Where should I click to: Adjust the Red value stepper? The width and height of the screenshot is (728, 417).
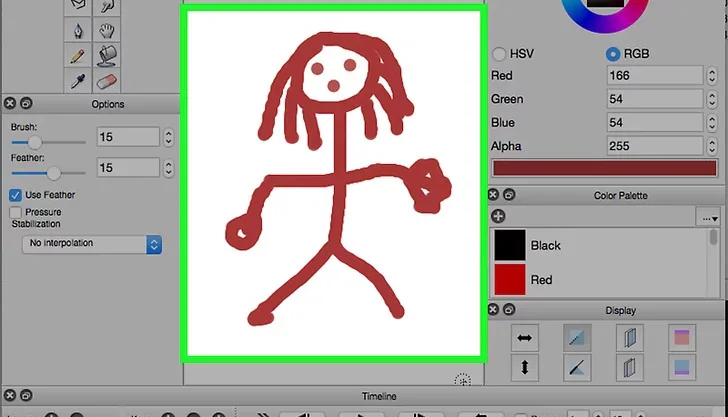712,75
